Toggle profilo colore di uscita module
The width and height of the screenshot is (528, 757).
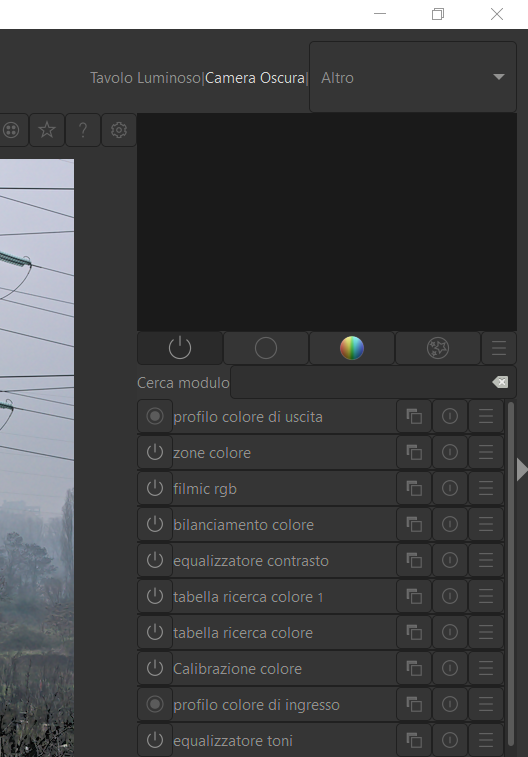[155, 416]
